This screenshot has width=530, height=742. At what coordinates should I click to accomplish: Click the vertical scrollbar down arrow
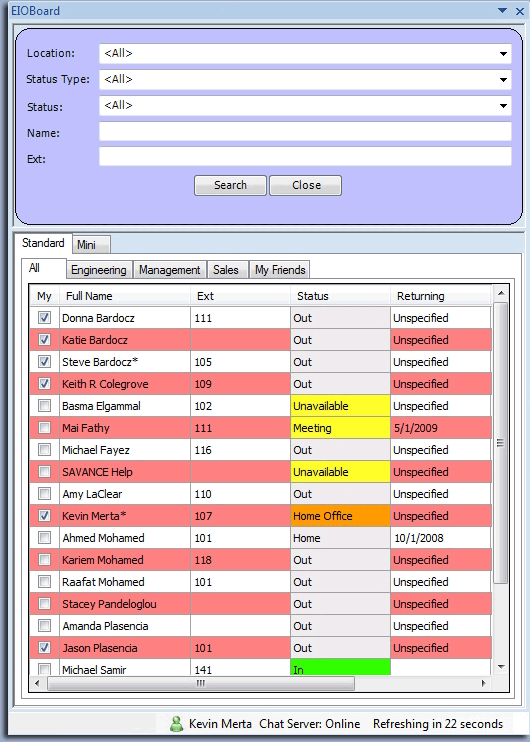(x=500, y=667)
